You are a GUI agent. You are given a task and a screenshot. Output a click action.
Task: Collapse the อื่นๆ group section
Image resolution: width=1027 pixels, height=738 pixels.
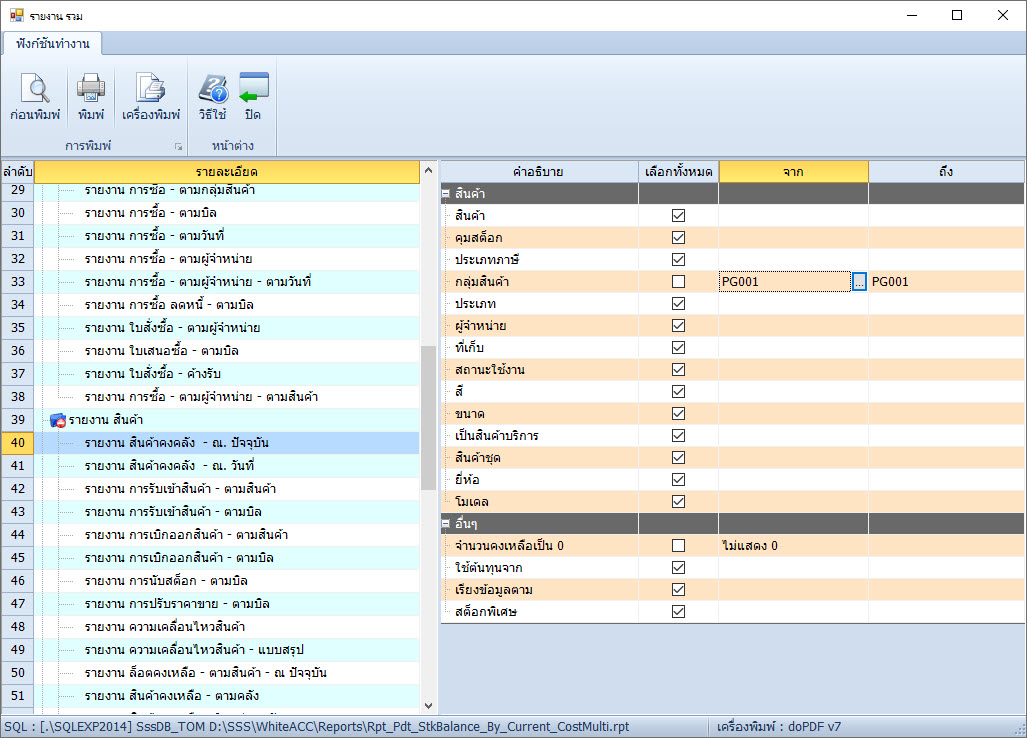[x=446, y=524]
